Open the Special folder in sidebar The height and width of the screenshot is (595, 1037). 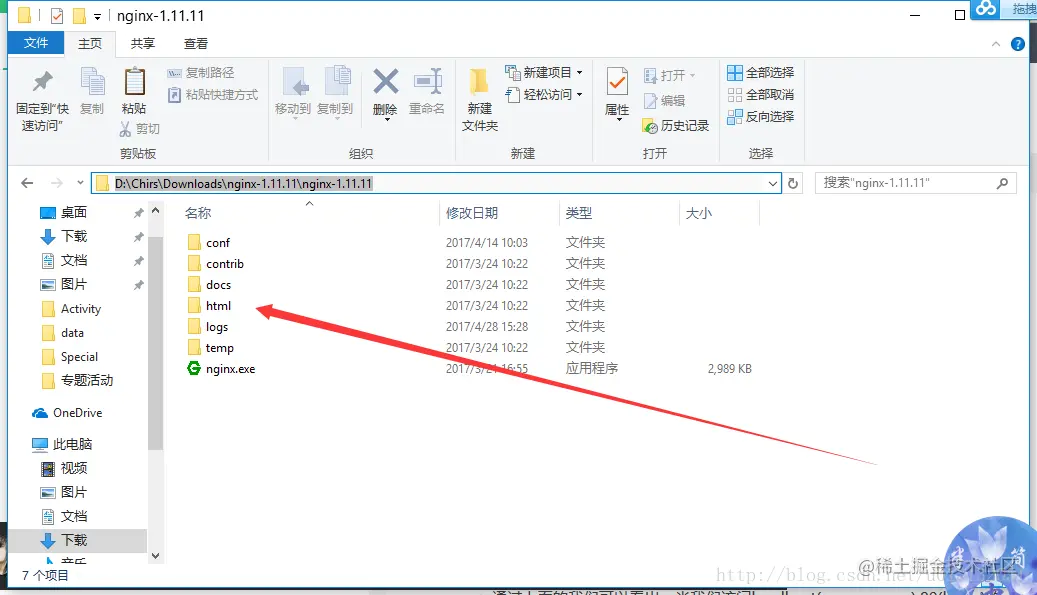pyautogui.click(x=69, y=357)
